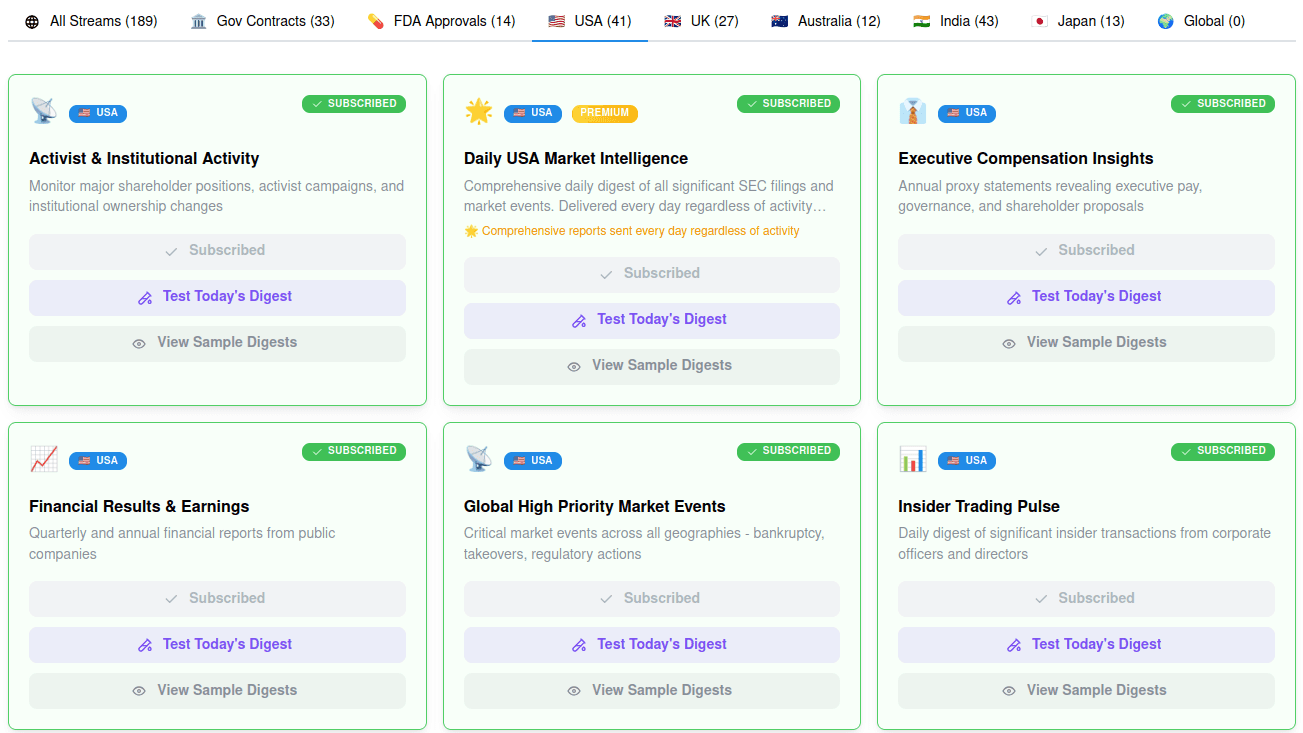Click the necktie icon on Executive Compensation Insights
This screenshot has width=1303, height=733.
(x=912, y=110)
